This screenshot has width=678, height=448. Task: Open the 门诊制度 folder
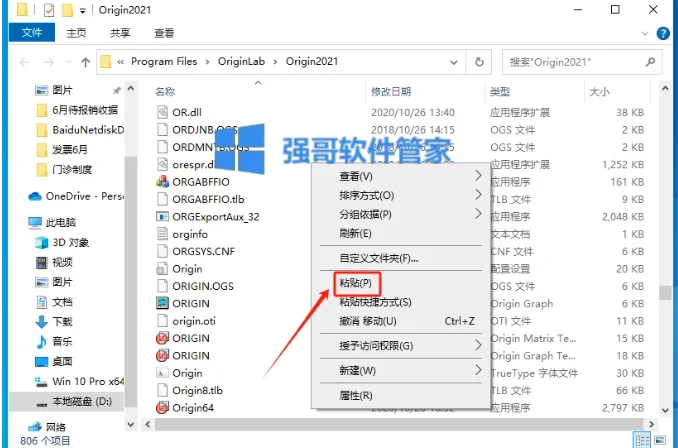(64, 170)
